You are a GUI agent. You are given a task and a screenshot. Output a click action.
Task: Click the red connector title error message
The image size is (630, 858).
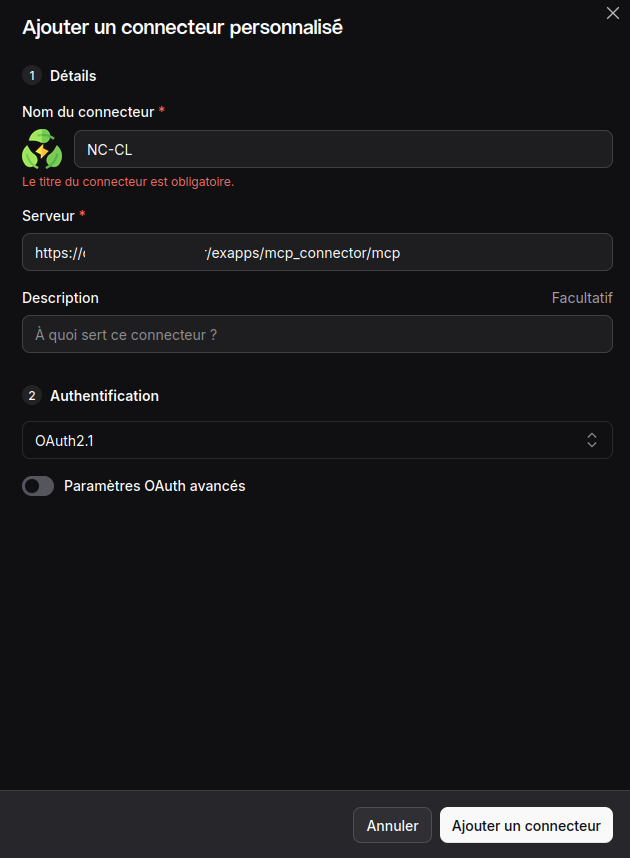(x=128, y=182)
